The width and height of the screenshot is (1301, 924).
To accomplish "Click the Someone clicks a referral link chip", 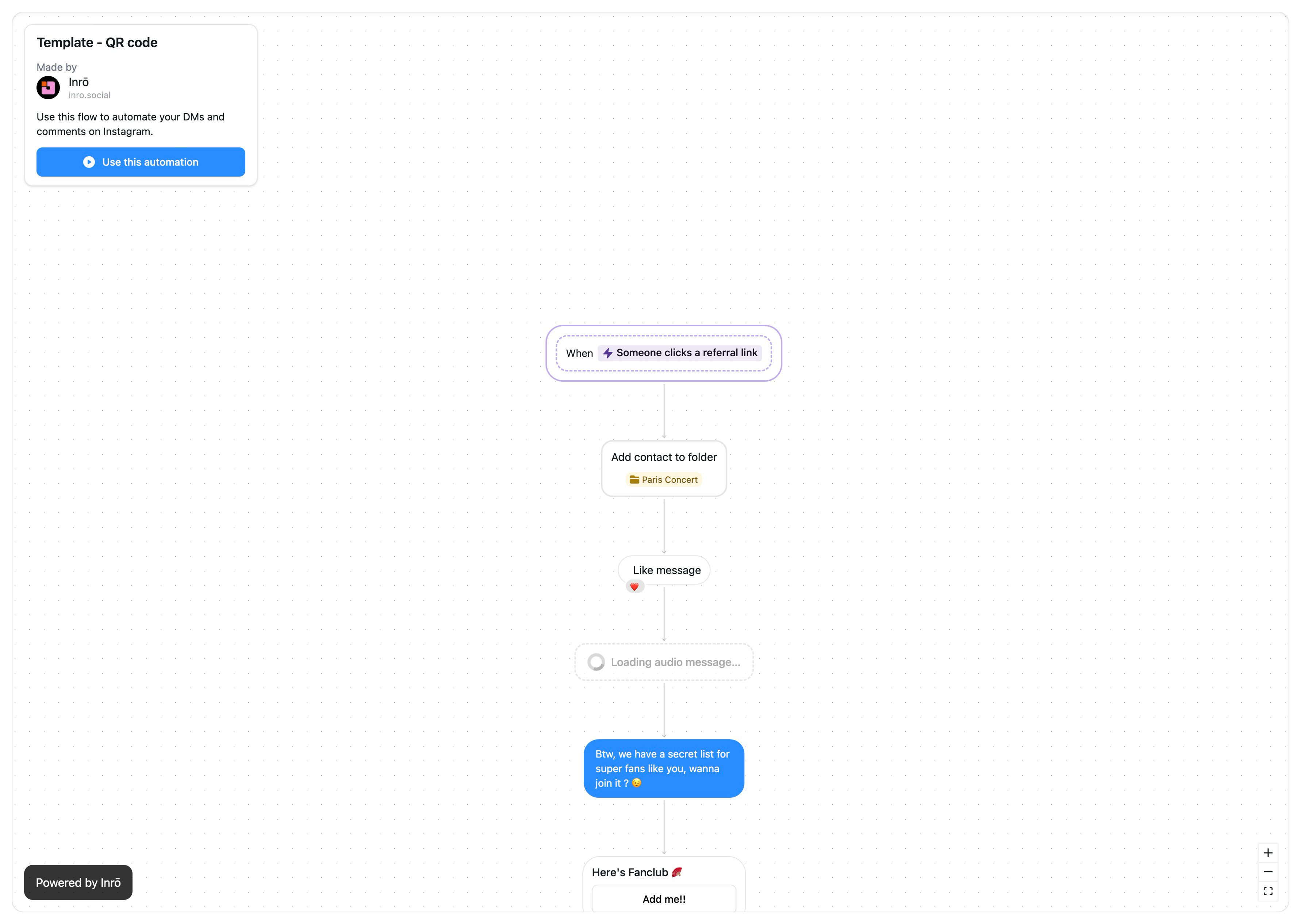I will tap(680, 353).
